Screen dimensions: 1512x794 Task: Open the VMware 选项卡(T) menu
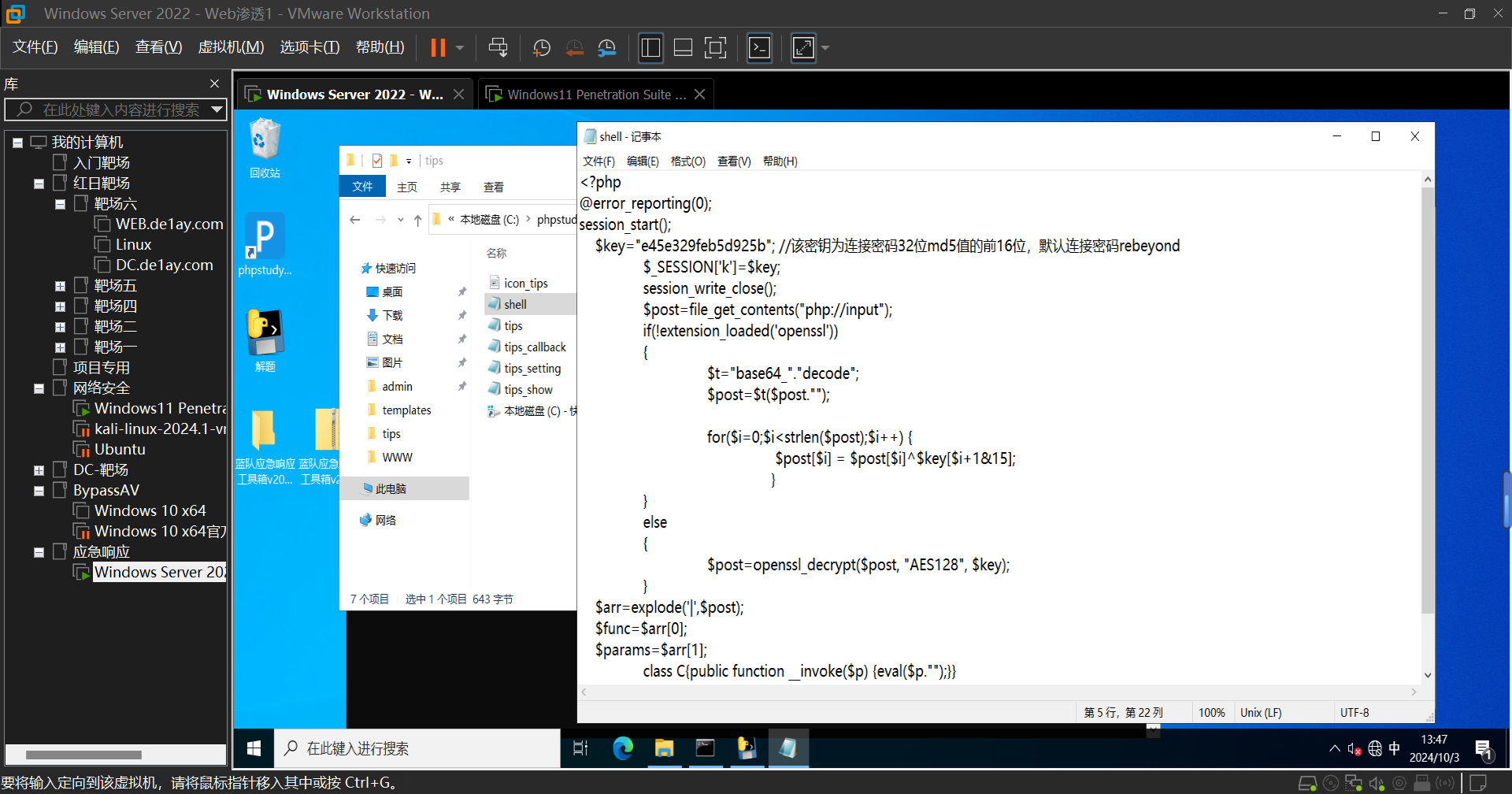(309, 47)
